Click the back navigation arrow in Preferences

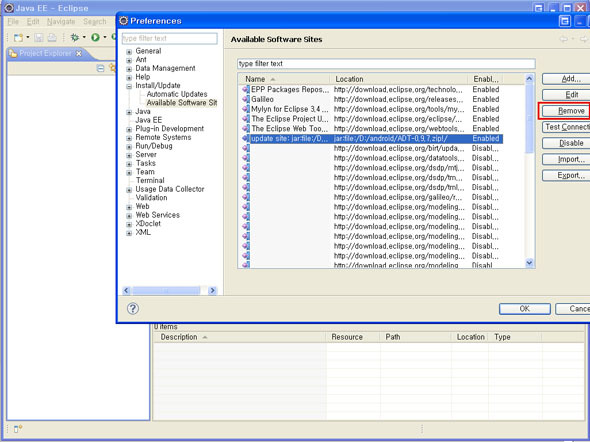tap(563, 39)
